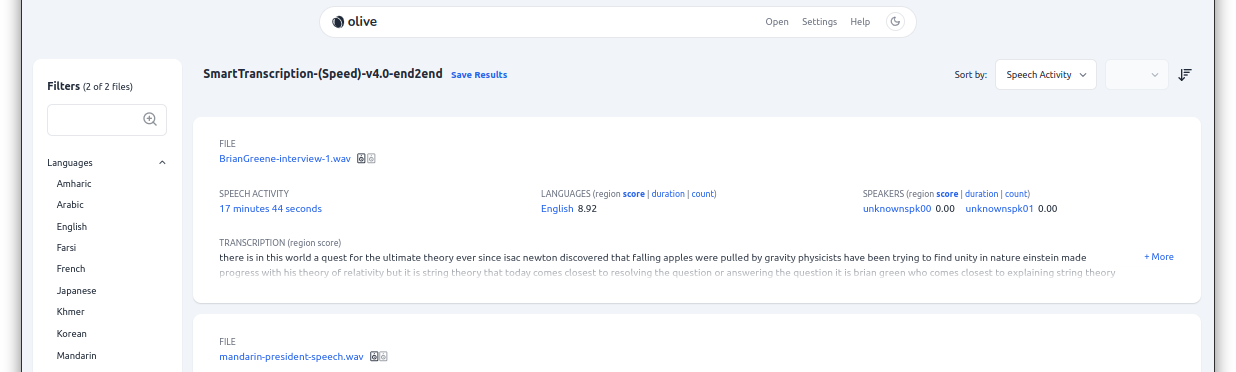This screenshot has height=372, width=1236.
Task: Click first audio icon beside BrianGreene-interview-1.wav
Action: point(361,158)
